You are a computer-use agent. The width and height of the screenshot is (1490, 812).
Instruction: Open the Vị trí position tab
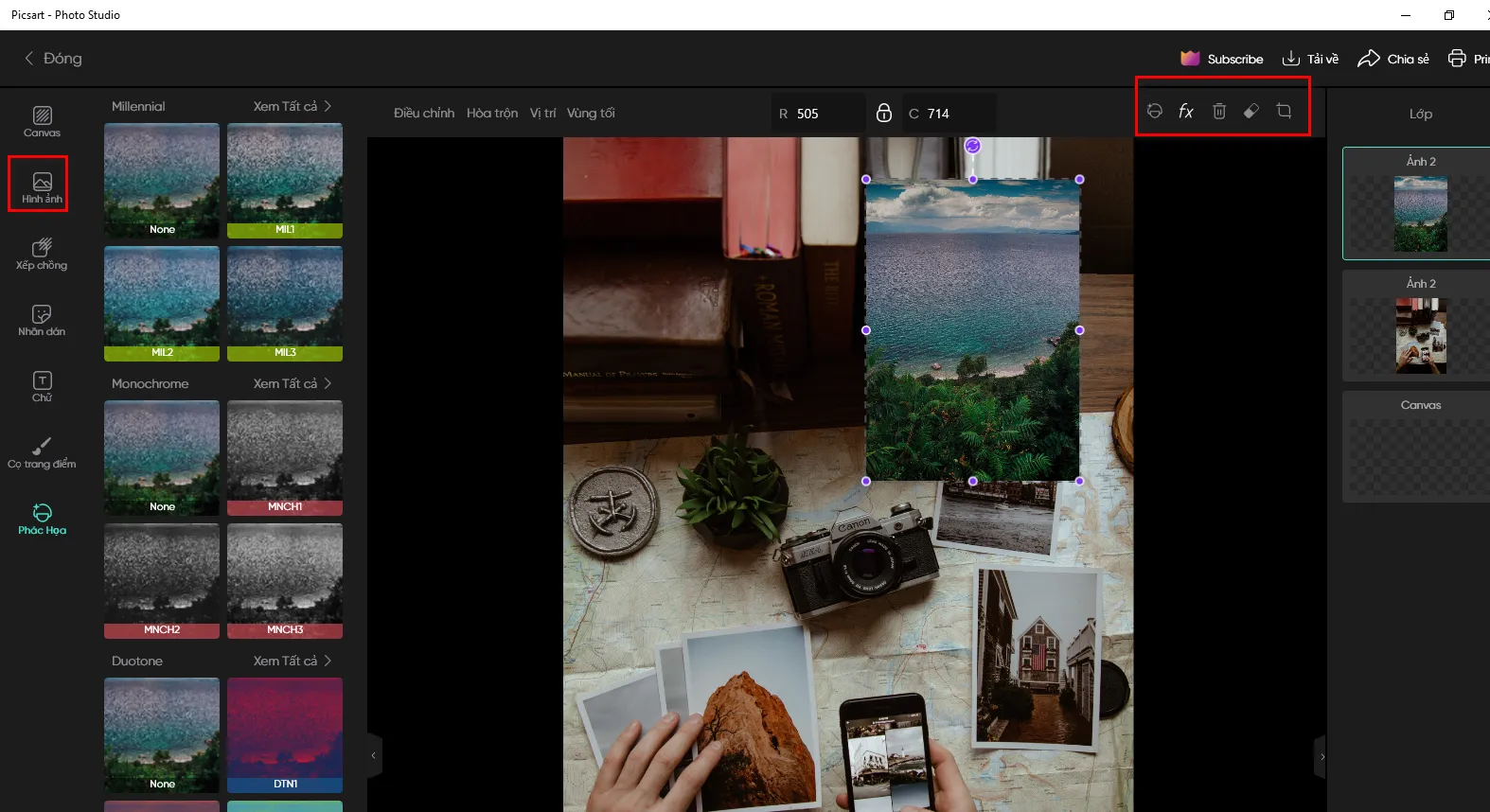542,113
